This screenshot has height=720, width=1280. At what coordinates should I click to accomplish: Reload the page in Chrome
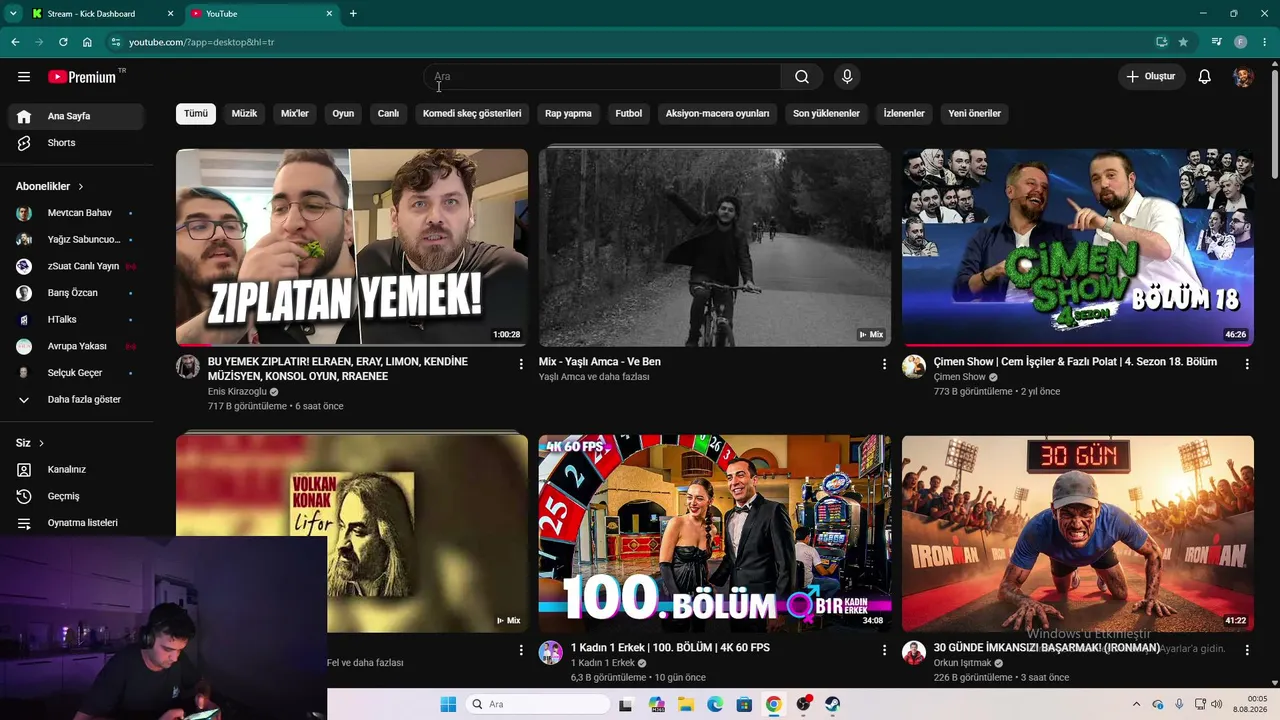click(63, 42)
